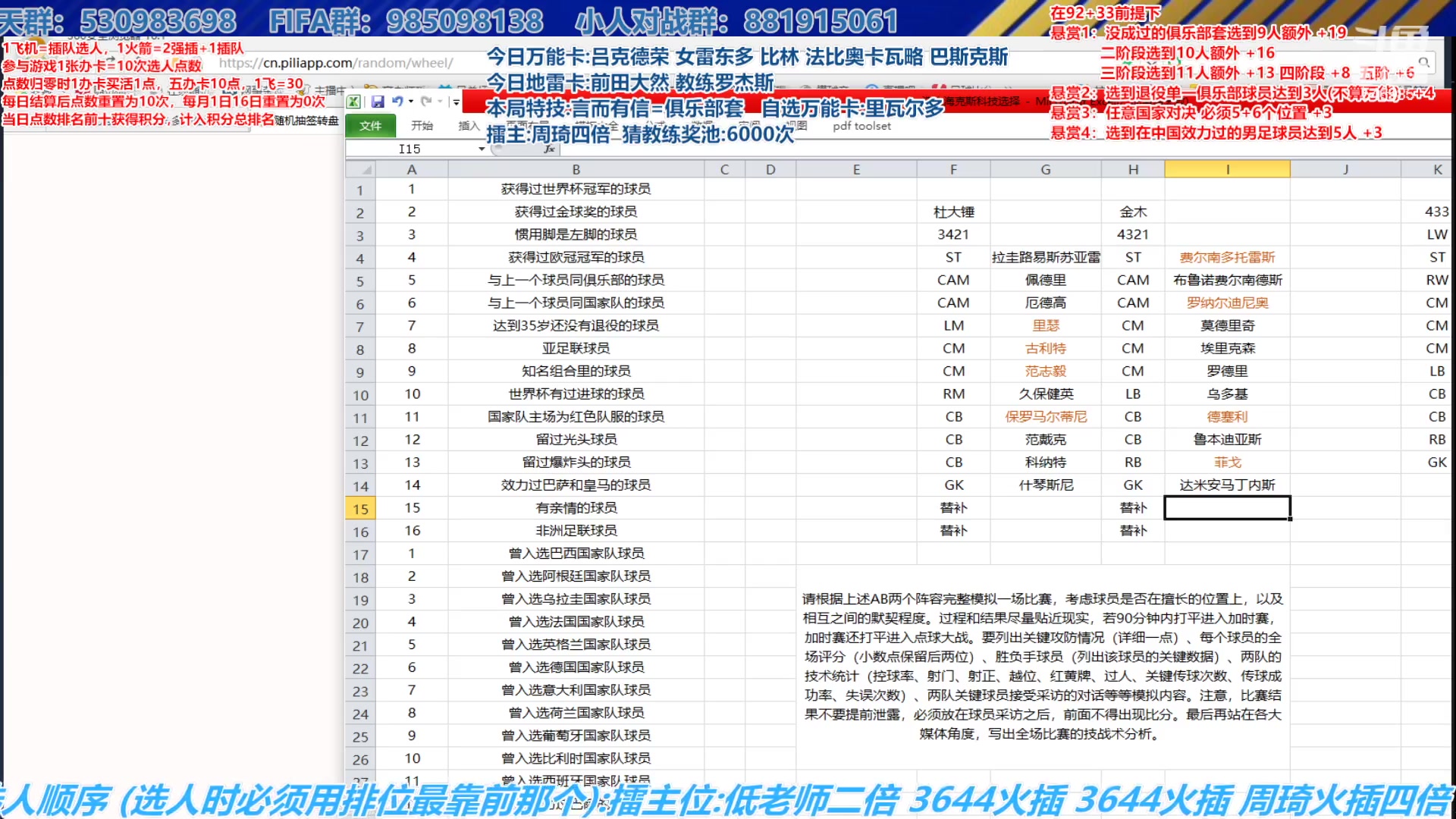Image resolution: width=1456 pixels, height=819 pixels.
Task: Click cell '4321' in column H
Action: click(x=1133, y=234)
